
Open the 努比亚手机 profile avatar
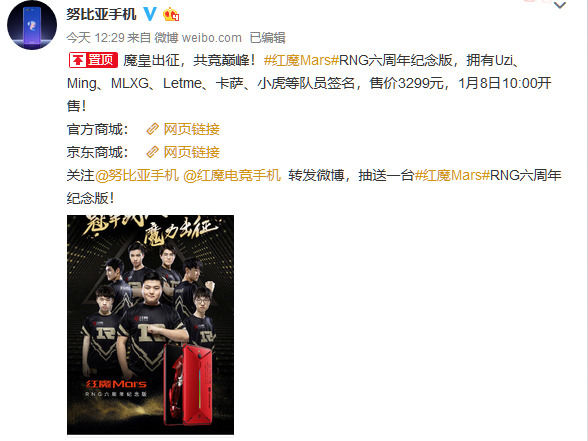[x=32, y=25]
